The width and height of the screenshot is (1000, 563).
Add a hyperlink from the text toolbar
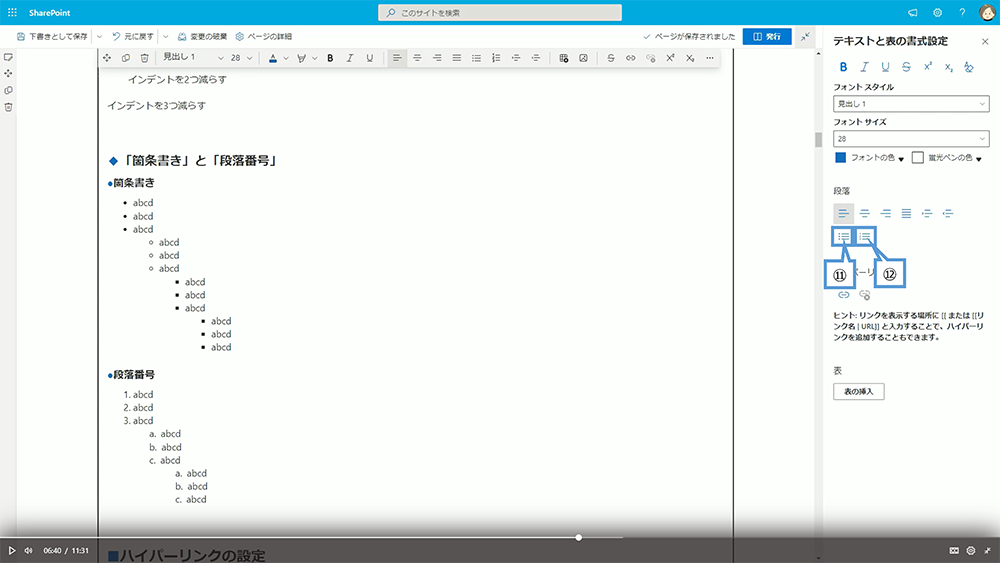631,58
